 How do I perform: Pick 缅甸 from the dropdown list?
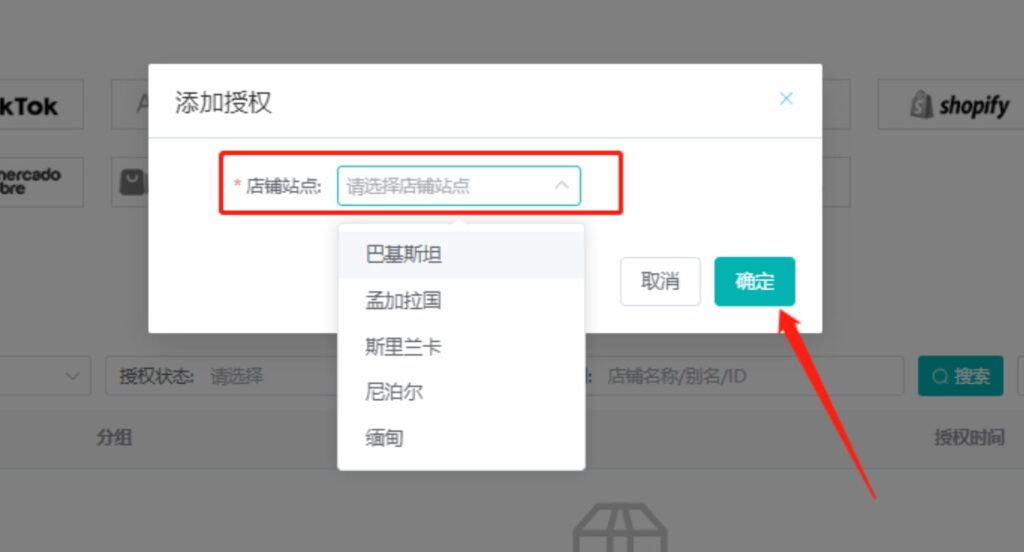[461, 438]
